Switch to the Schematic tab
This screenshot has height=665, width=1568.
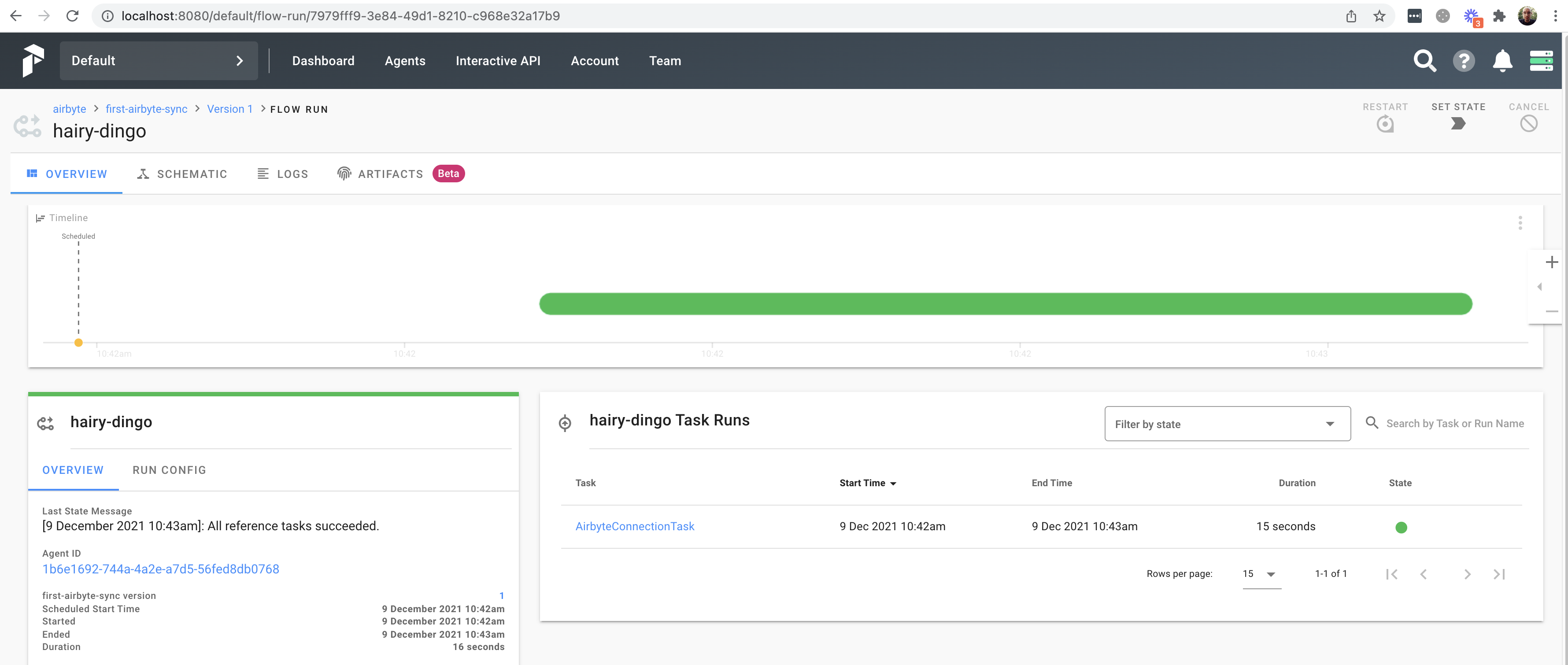click(x=182, y=174)
